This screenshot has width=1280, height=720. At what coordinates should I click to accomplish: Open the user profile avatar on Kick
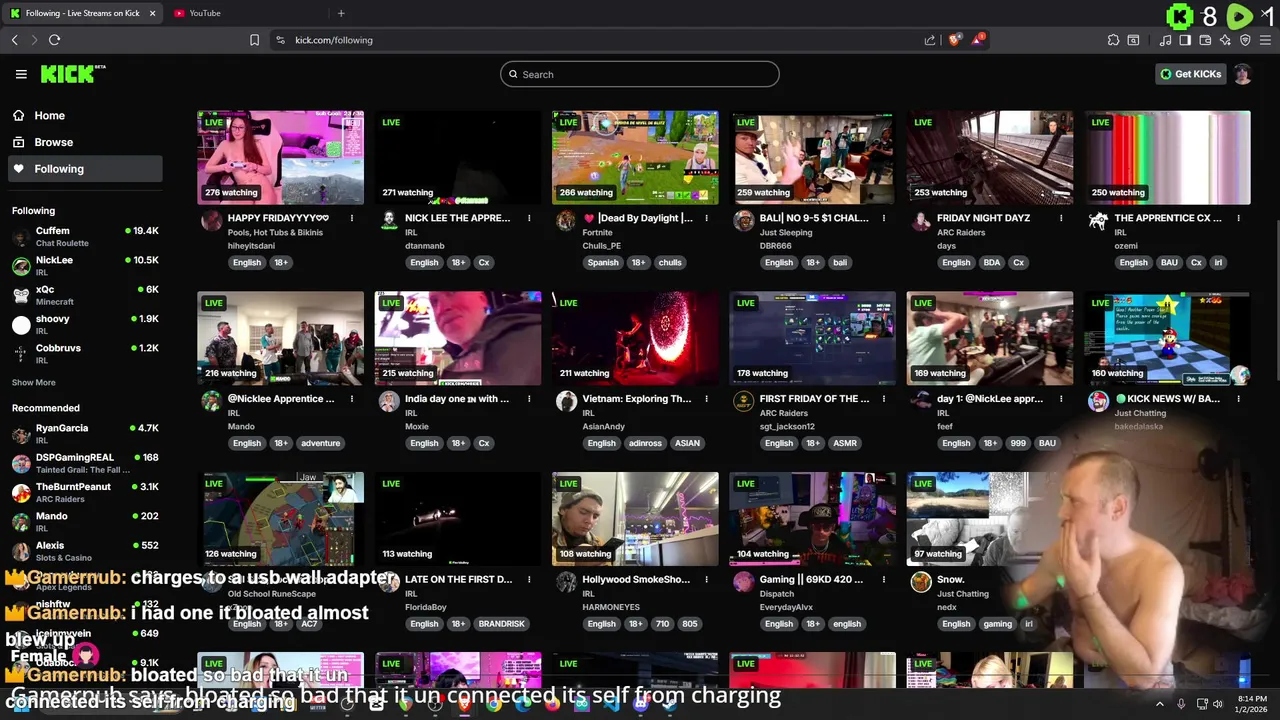(x=1242, y=74)
